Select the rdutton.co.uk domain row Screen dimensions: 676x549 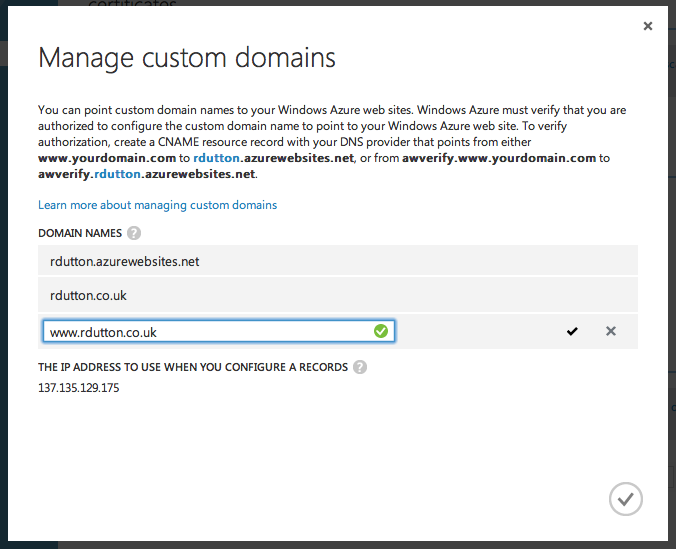[338, 295]
